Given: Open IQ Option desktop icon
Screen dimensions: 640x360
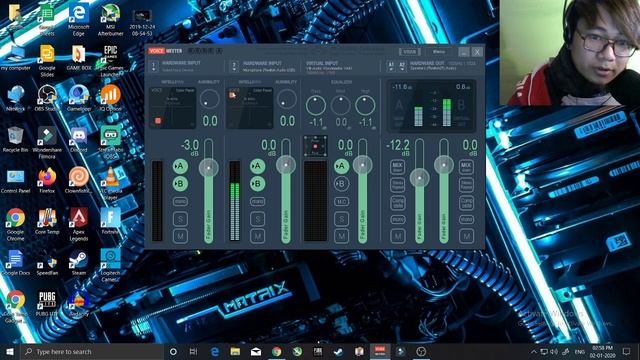Looking at the screenshot, I should [x=110, y=98].
